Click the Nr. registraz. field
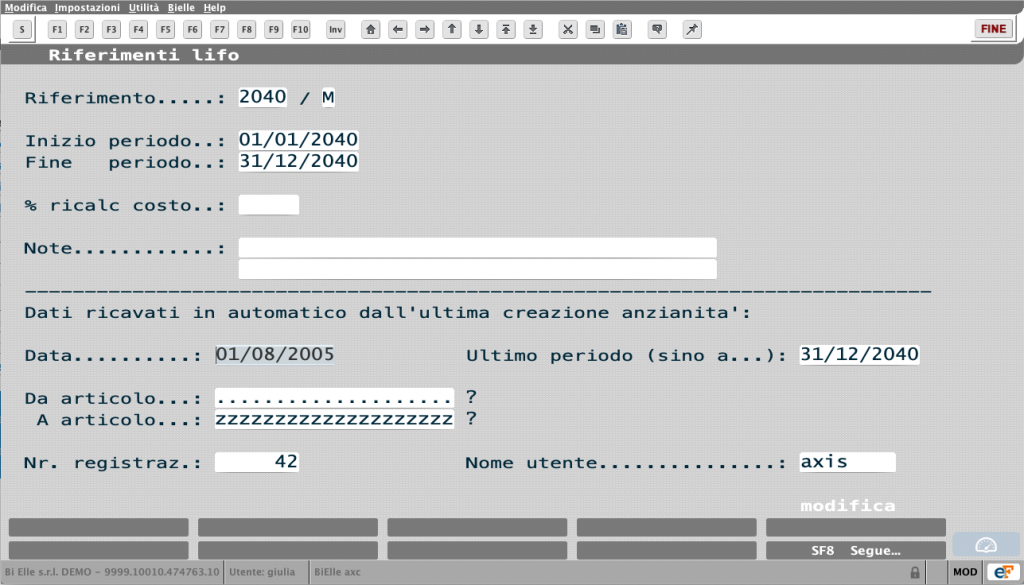 click(x=257, y=462)
